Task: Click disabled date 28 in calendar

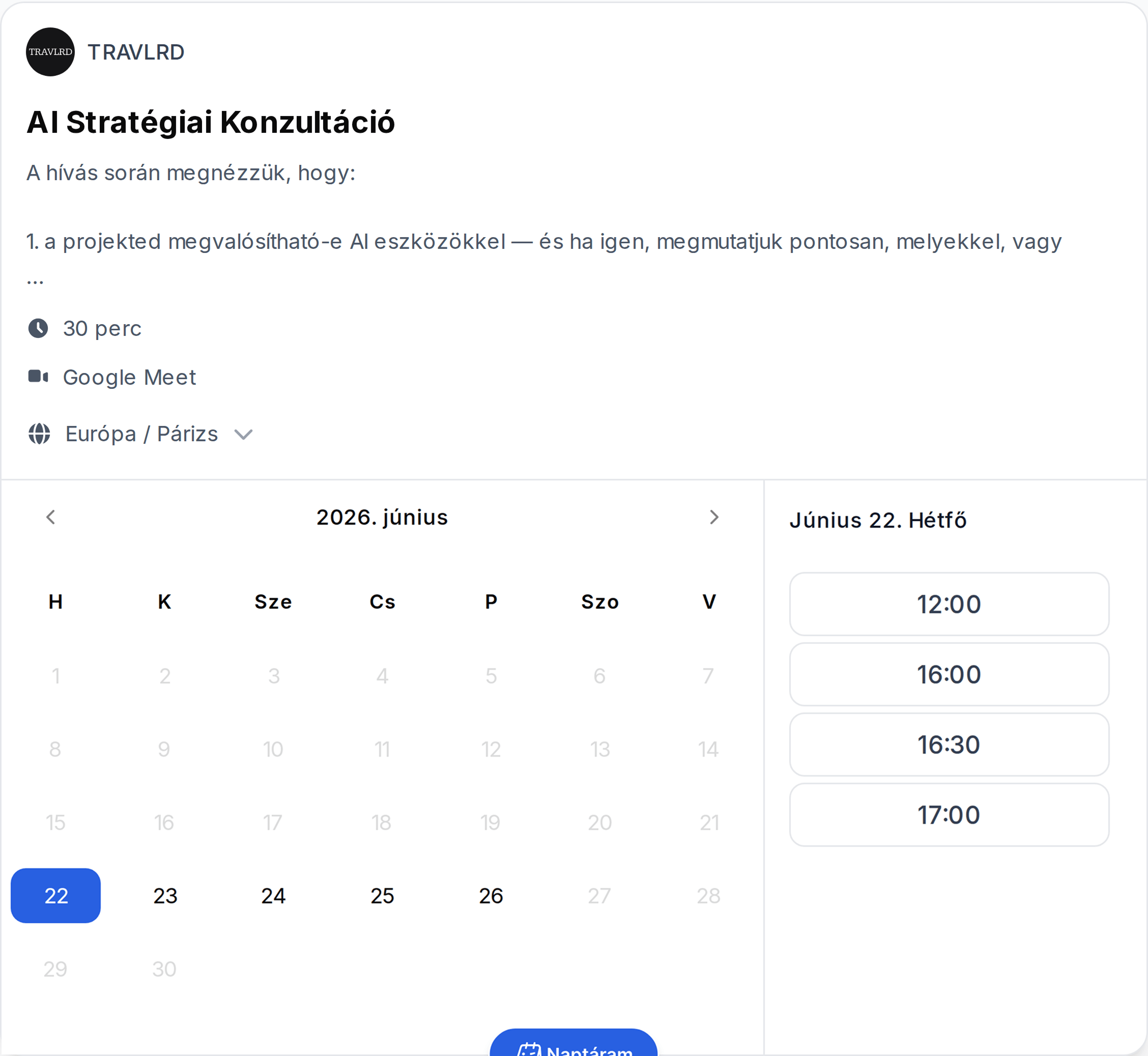Action: 708,895
